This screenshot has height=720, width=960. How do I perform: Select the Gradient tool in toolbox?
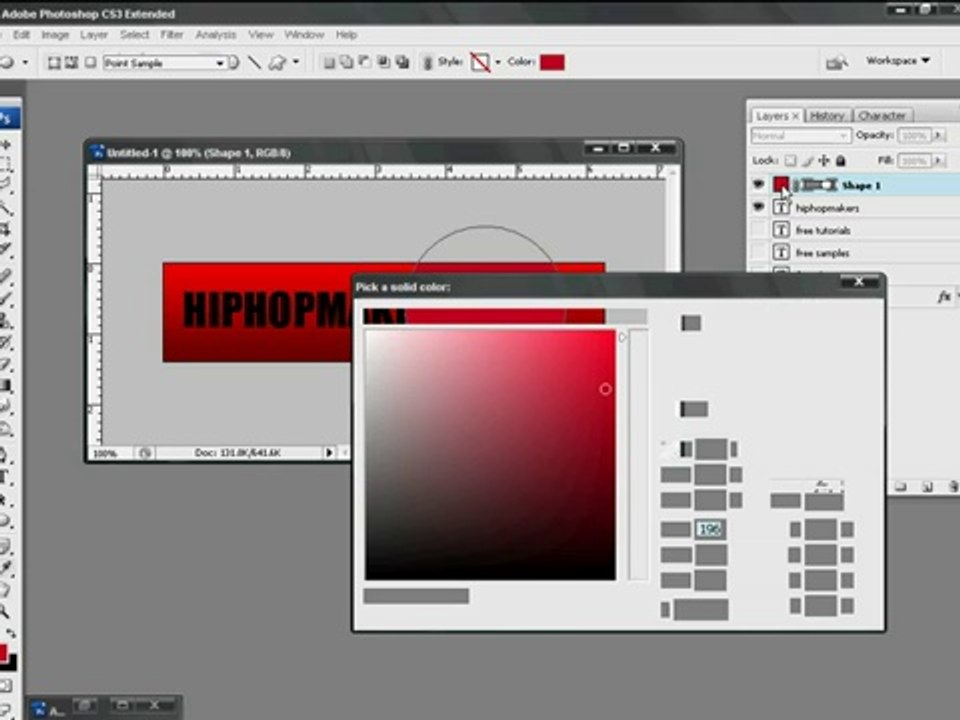coord(6,386)
